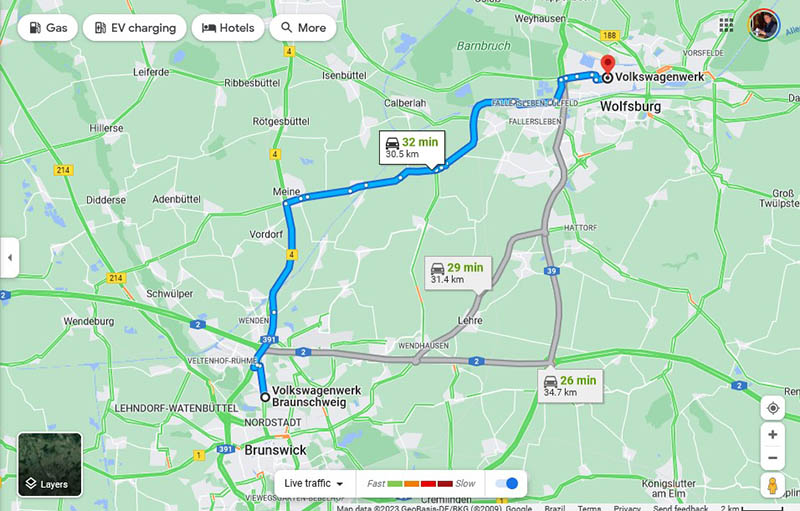Image resolution: width=800 pixels, height=511 pixels.
Task: Select the Street View pegman icon
Action: (x=772, y=485)
